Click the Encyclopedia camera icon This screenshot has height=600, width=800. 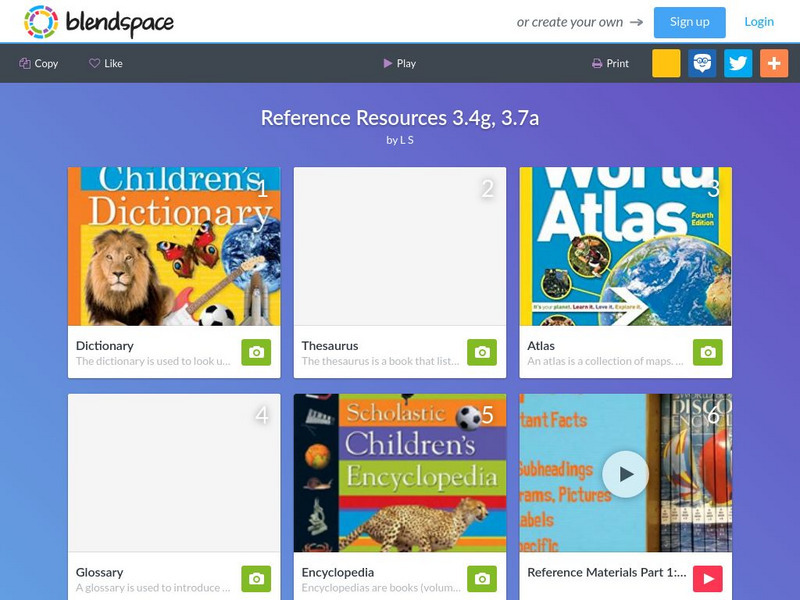coord(482,579)
